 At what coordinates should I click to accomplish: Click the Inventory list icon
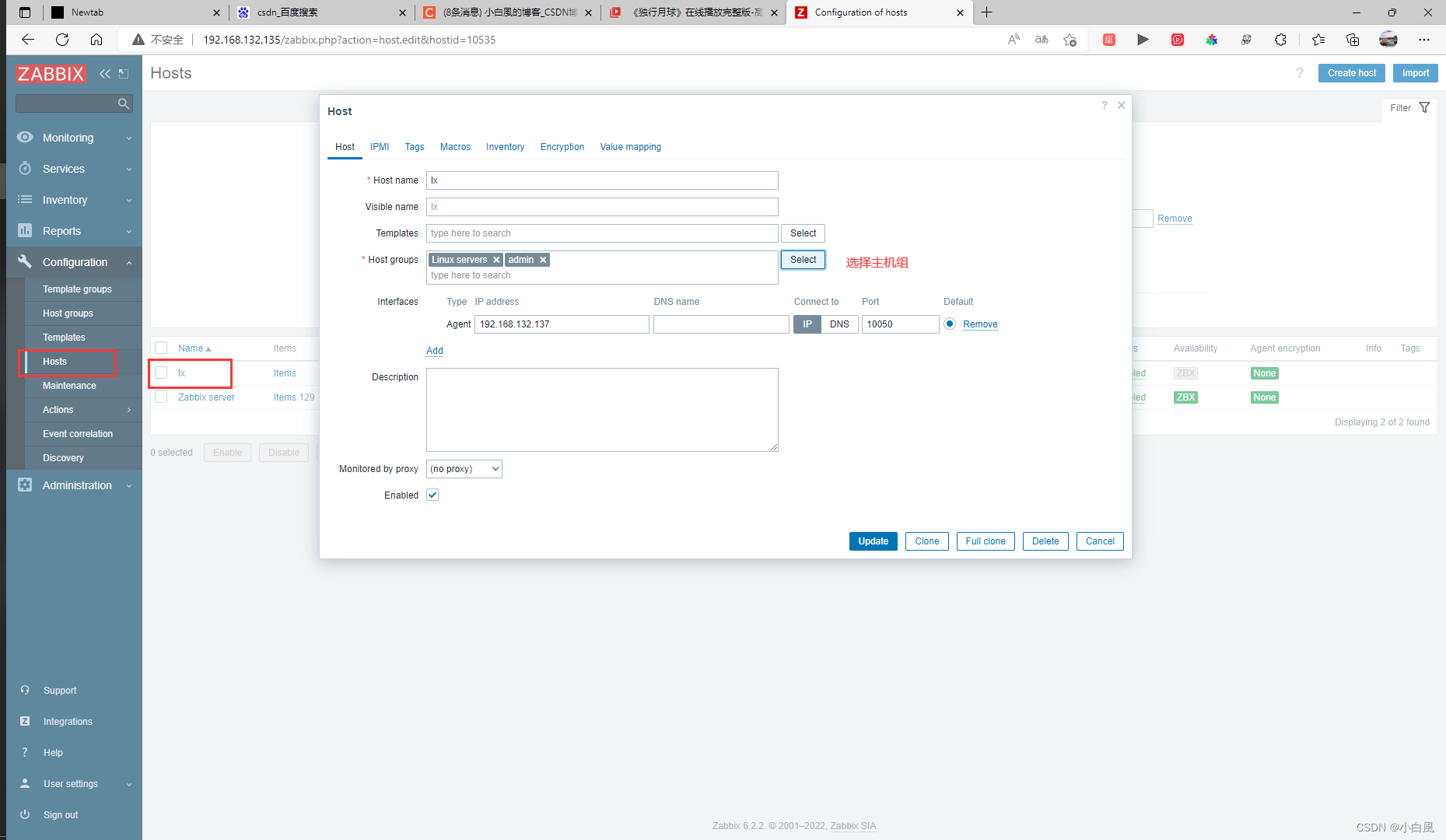coord(25,200)
